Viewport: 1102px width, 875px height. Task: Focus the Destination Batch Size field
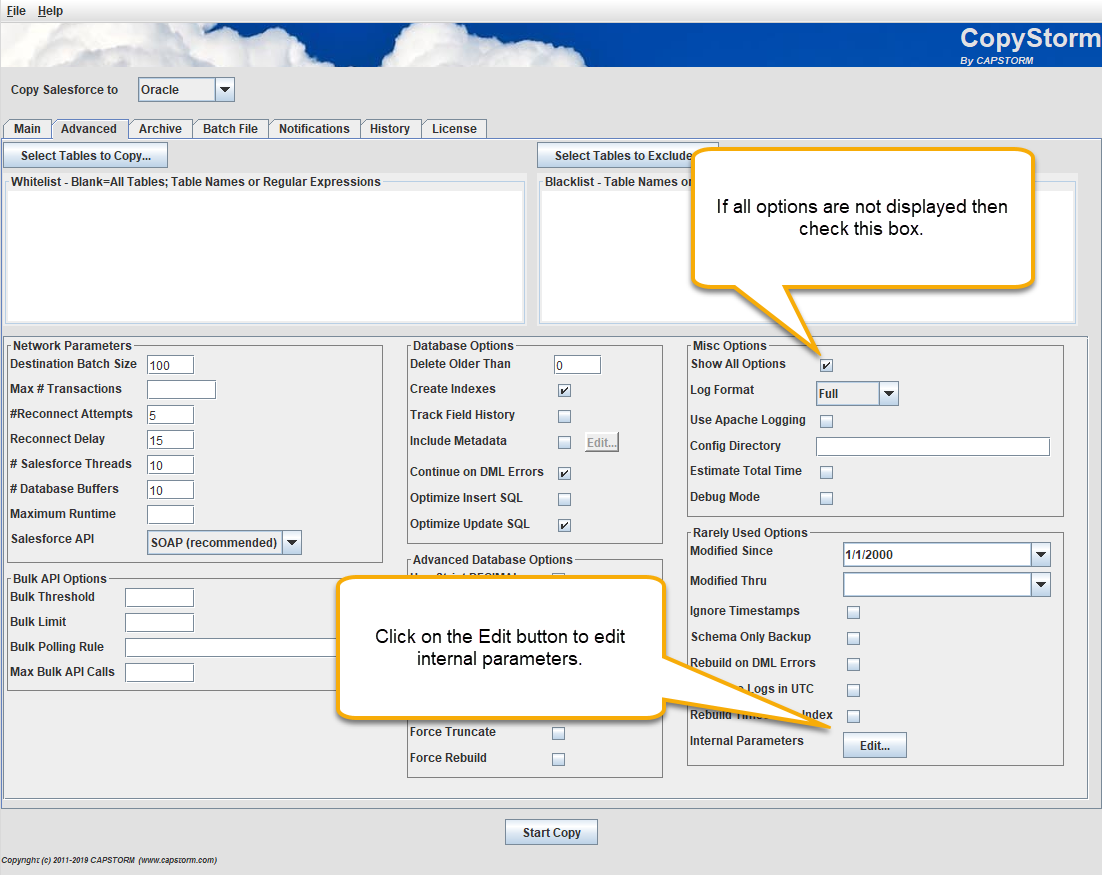click(x=170, y=365)
